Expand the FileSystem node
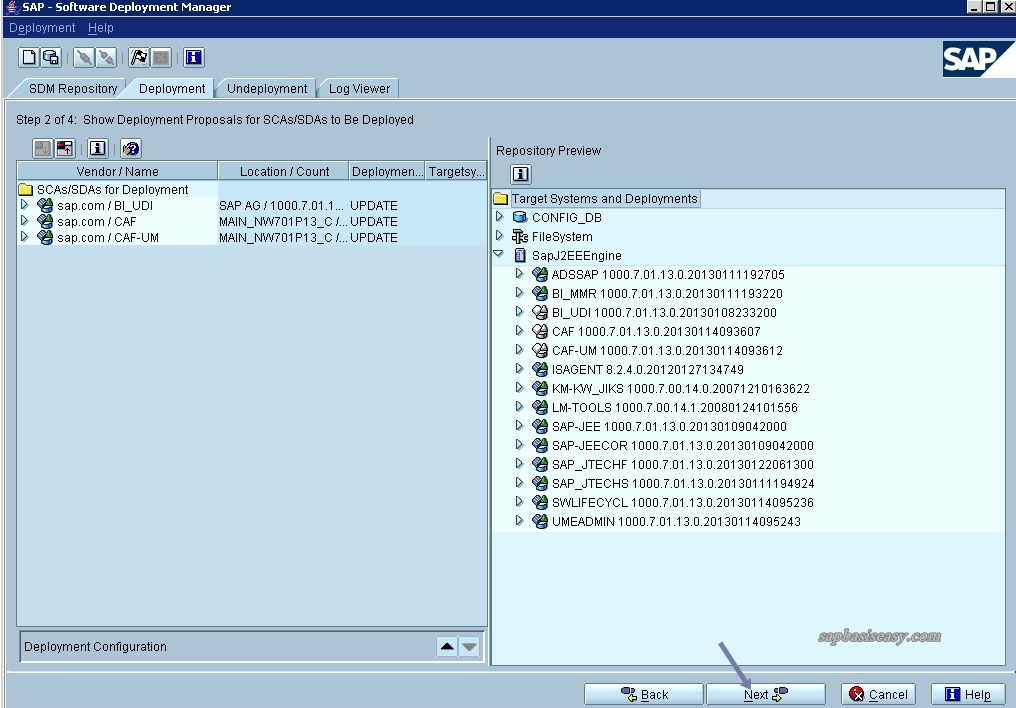 [500, 236]
